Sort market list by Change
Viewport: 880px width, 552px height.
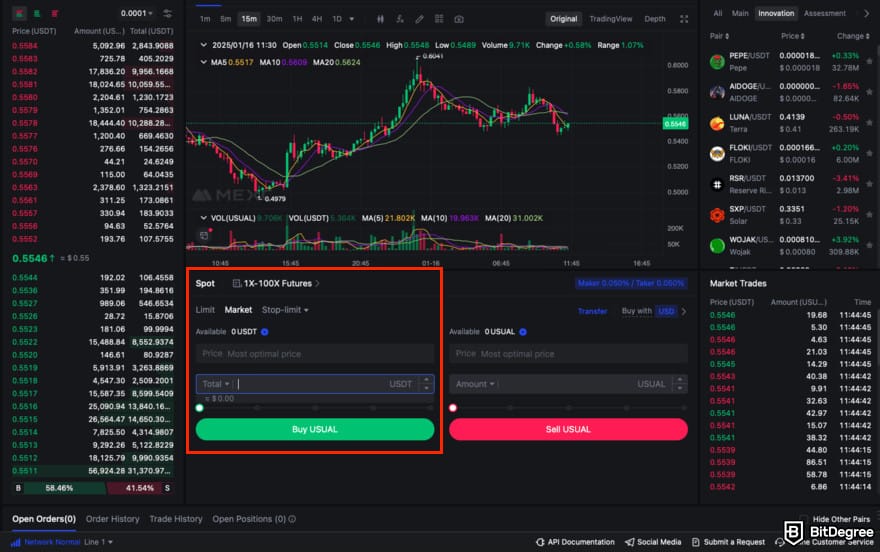pyautogui.click(x=853, y=36)
